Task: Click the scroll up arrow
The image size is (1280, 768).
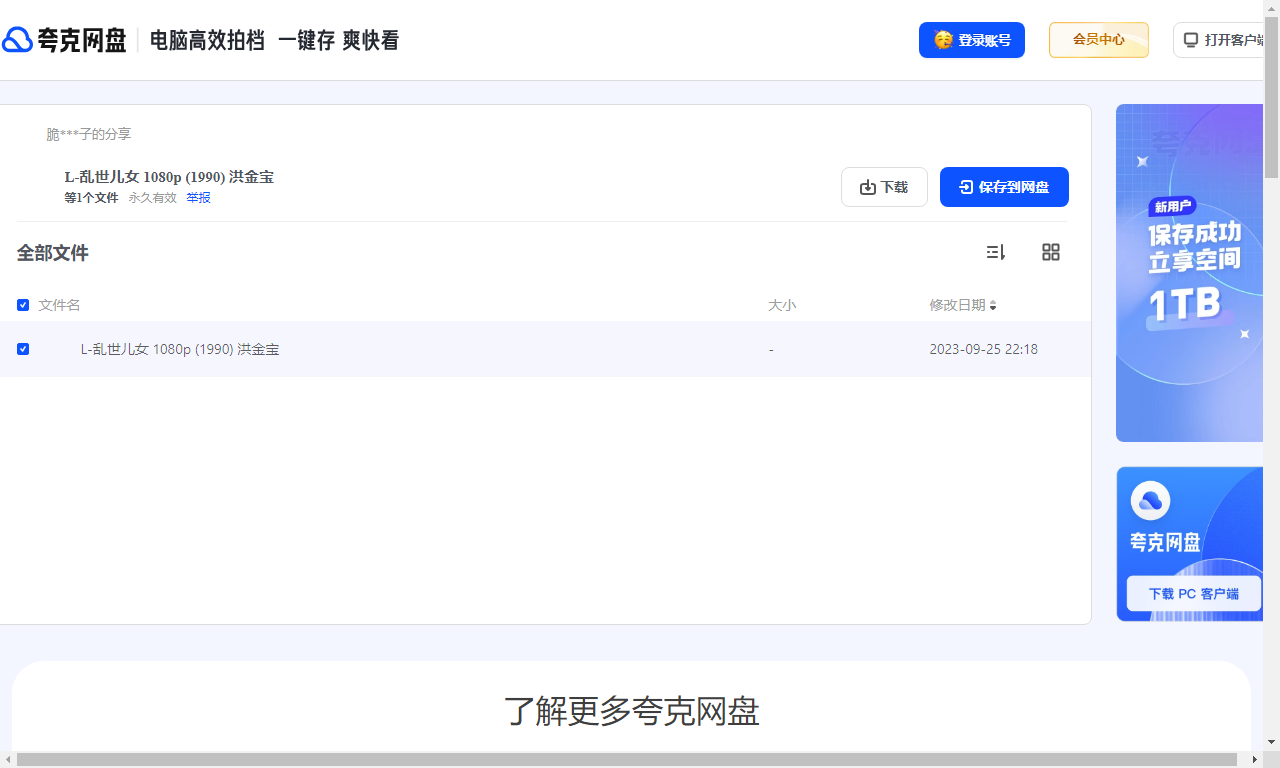Action: click(x=1272, y=8)
